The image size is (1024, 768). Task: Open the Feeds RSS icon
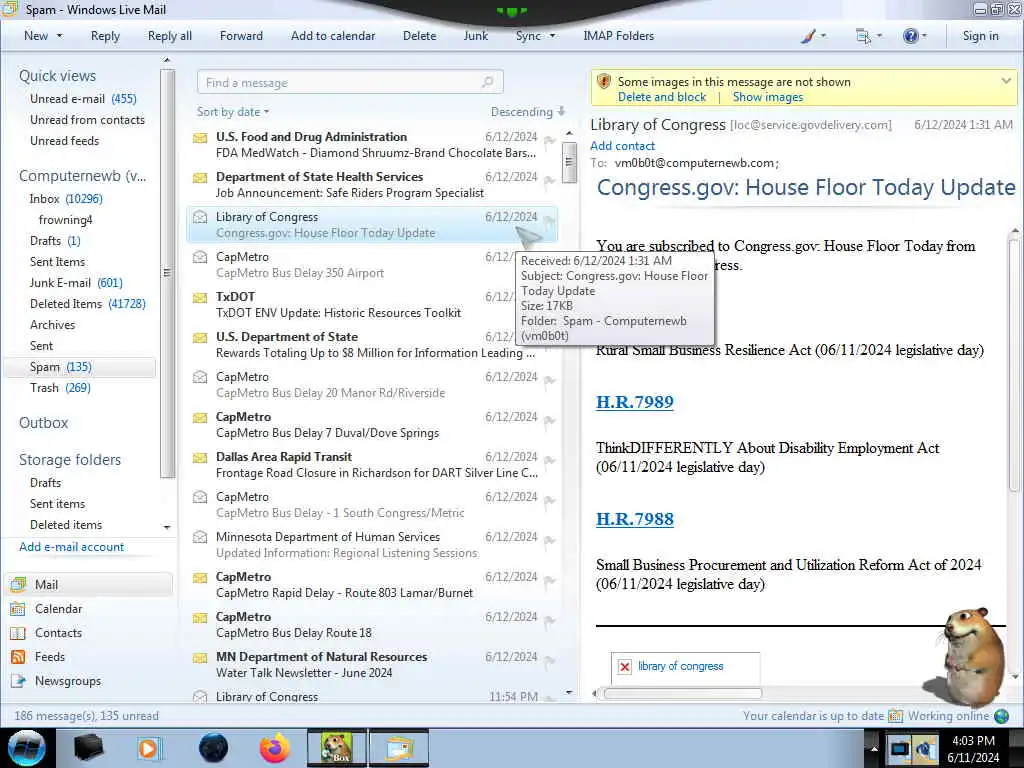coord(18,657)
